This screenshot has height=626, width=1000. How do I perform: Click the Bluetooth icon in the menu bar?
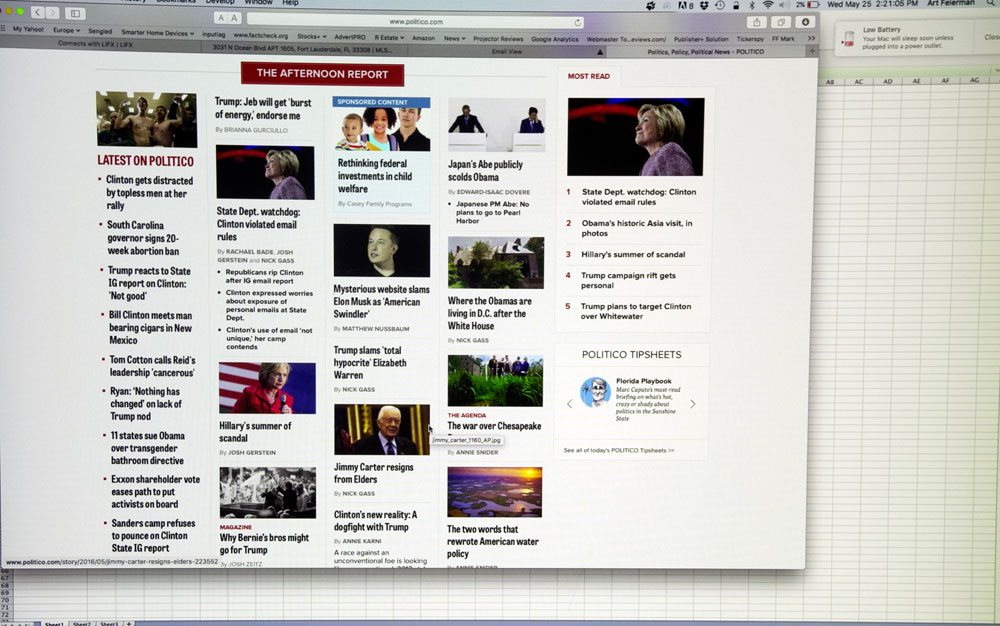752,5
